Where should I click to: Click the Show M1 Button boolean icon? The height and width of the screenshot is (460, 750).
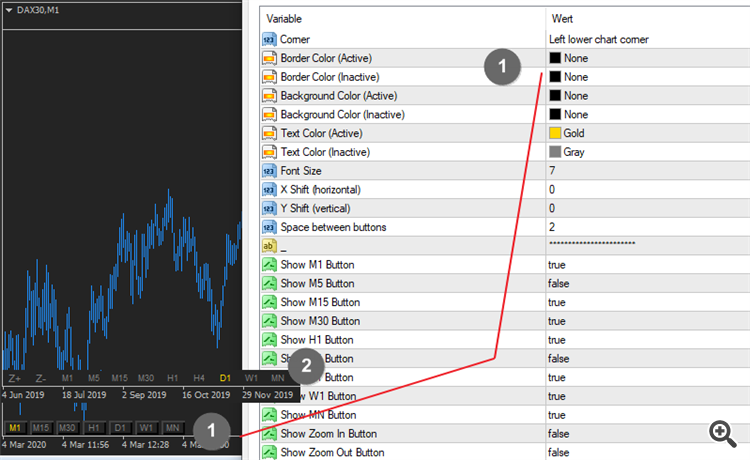pyautogui.click(x=269, y=265)
